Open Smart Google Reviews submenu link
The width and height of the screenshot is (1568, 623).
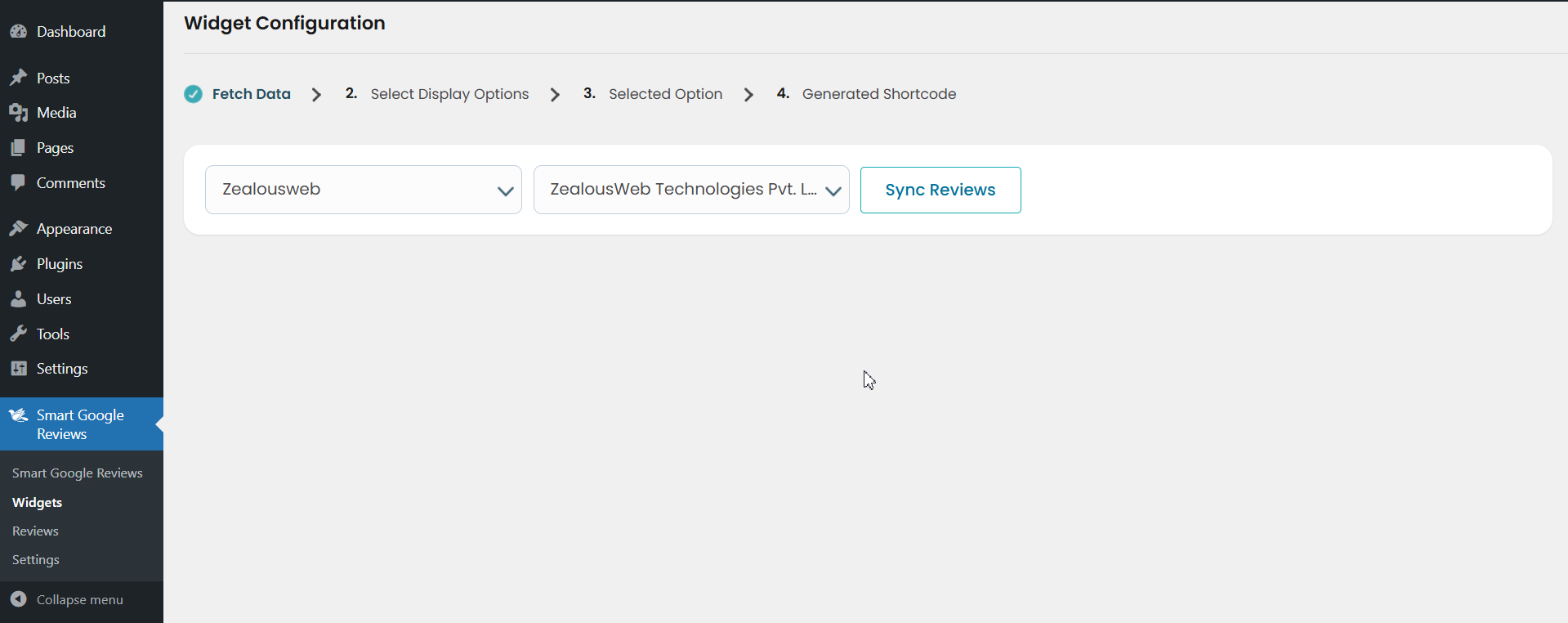point(78,473)
